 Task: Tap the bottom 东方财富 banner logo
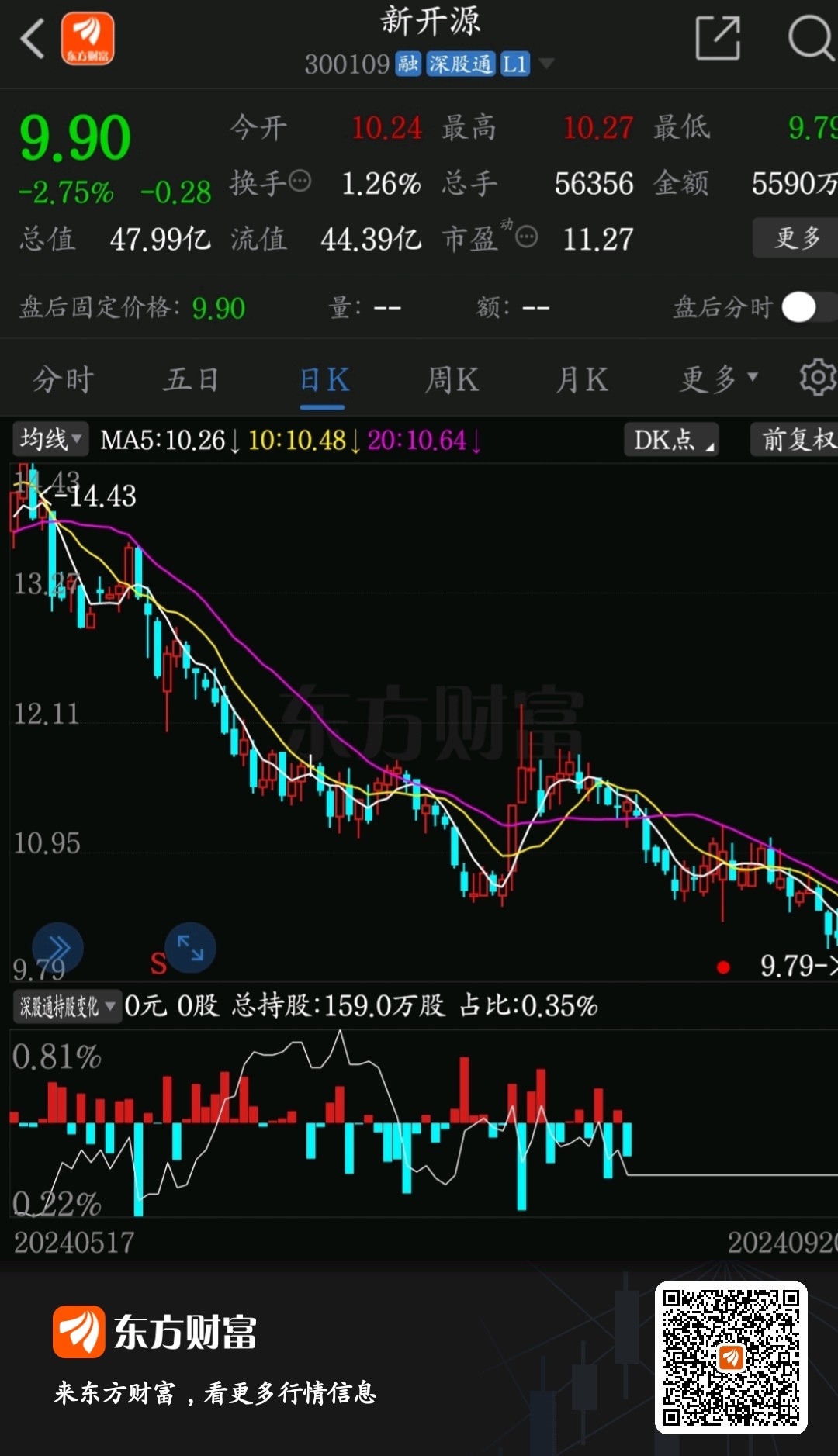tap(155, 1331)
